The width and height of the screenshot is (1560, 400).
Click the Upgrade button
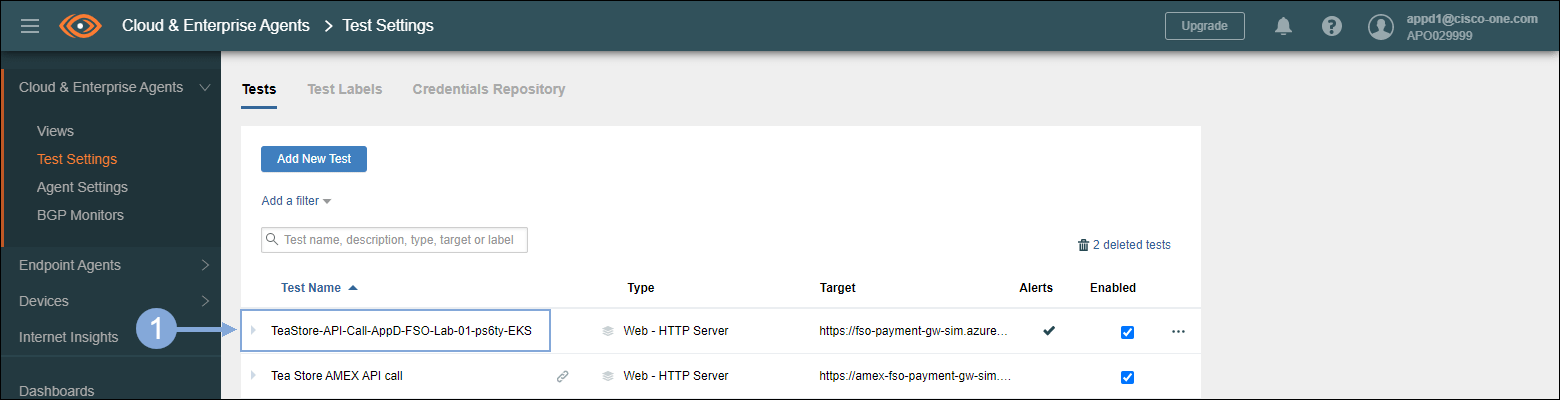[1204, 26]
